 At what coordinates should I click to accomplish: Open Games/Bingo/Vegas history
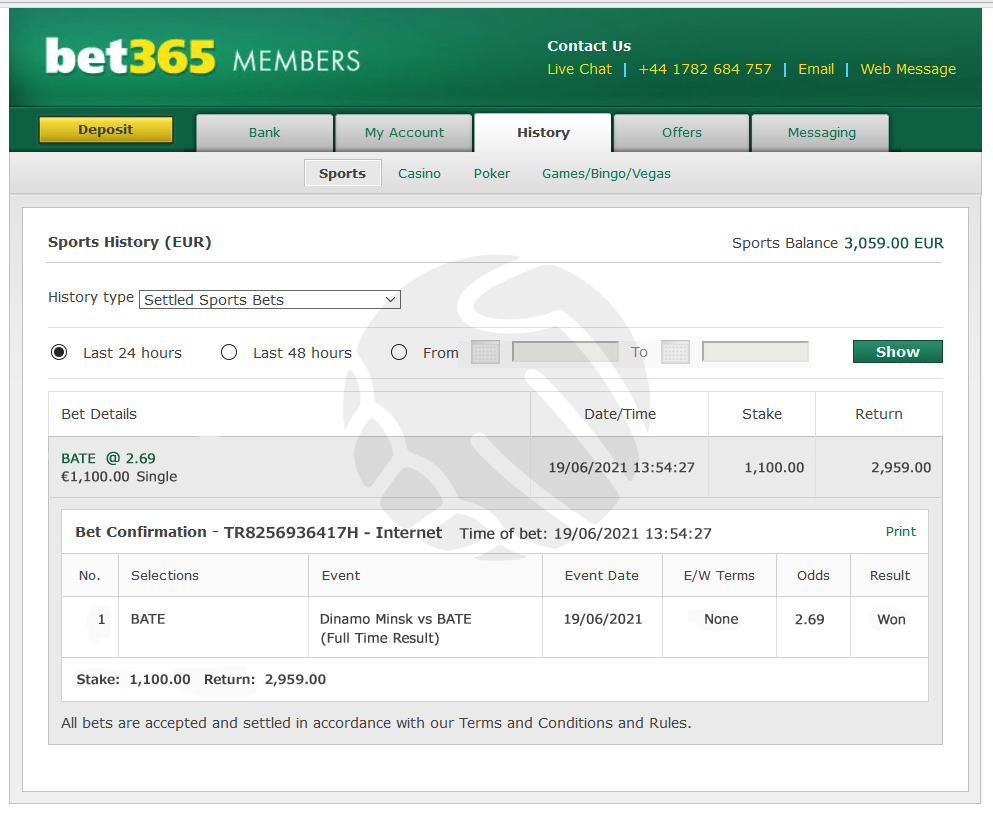coord(606,174)
